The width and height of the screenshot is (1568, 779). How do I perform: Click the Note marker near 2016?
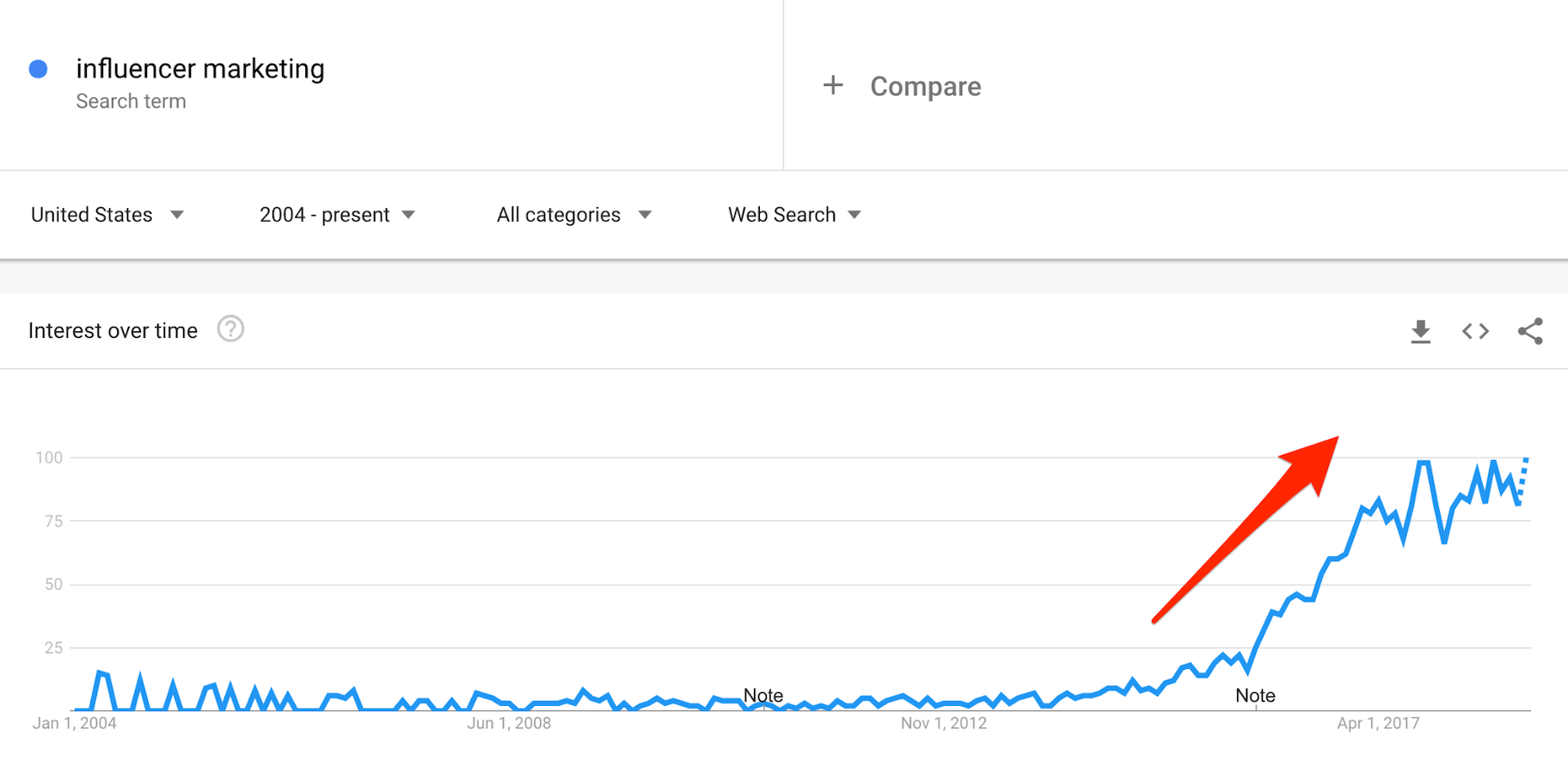click(x=1255, y=695)
